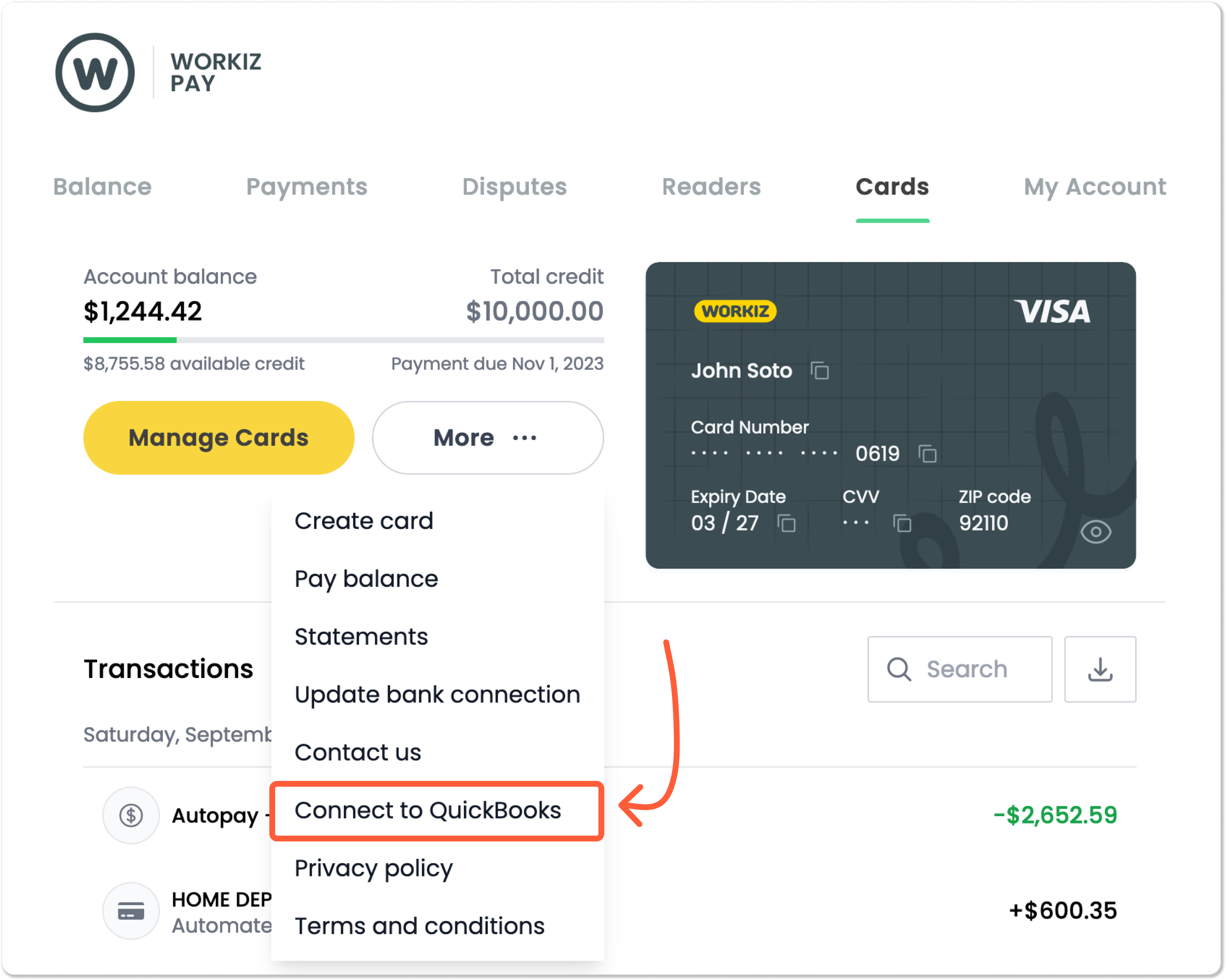Screen dimensions: 1226x980
Task: Open the Disputes tab
Action: pos(515,187)
